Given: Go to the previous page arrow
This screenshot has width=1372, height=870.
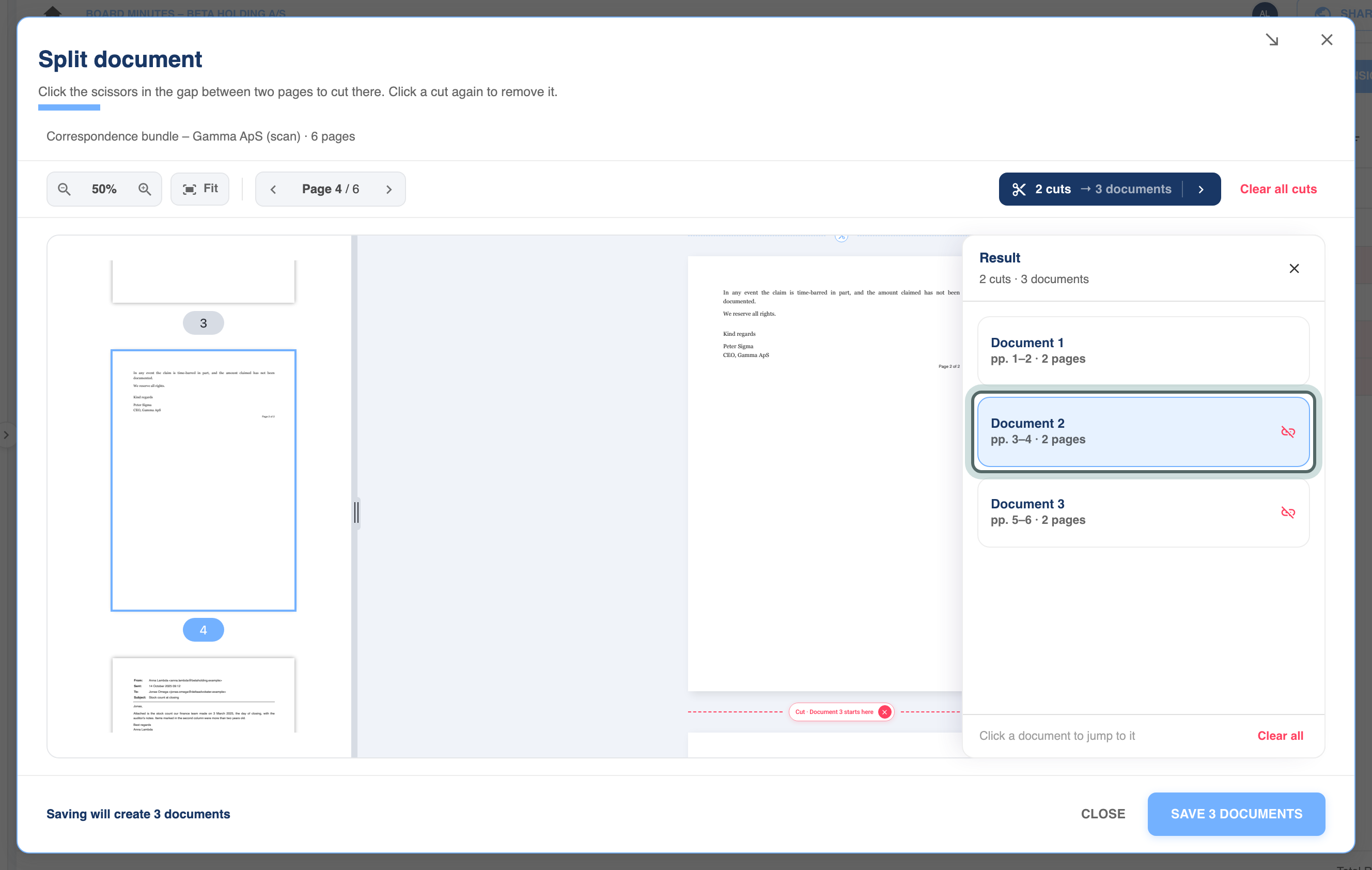Looking at the screenshot, I should tap(273, 189).
